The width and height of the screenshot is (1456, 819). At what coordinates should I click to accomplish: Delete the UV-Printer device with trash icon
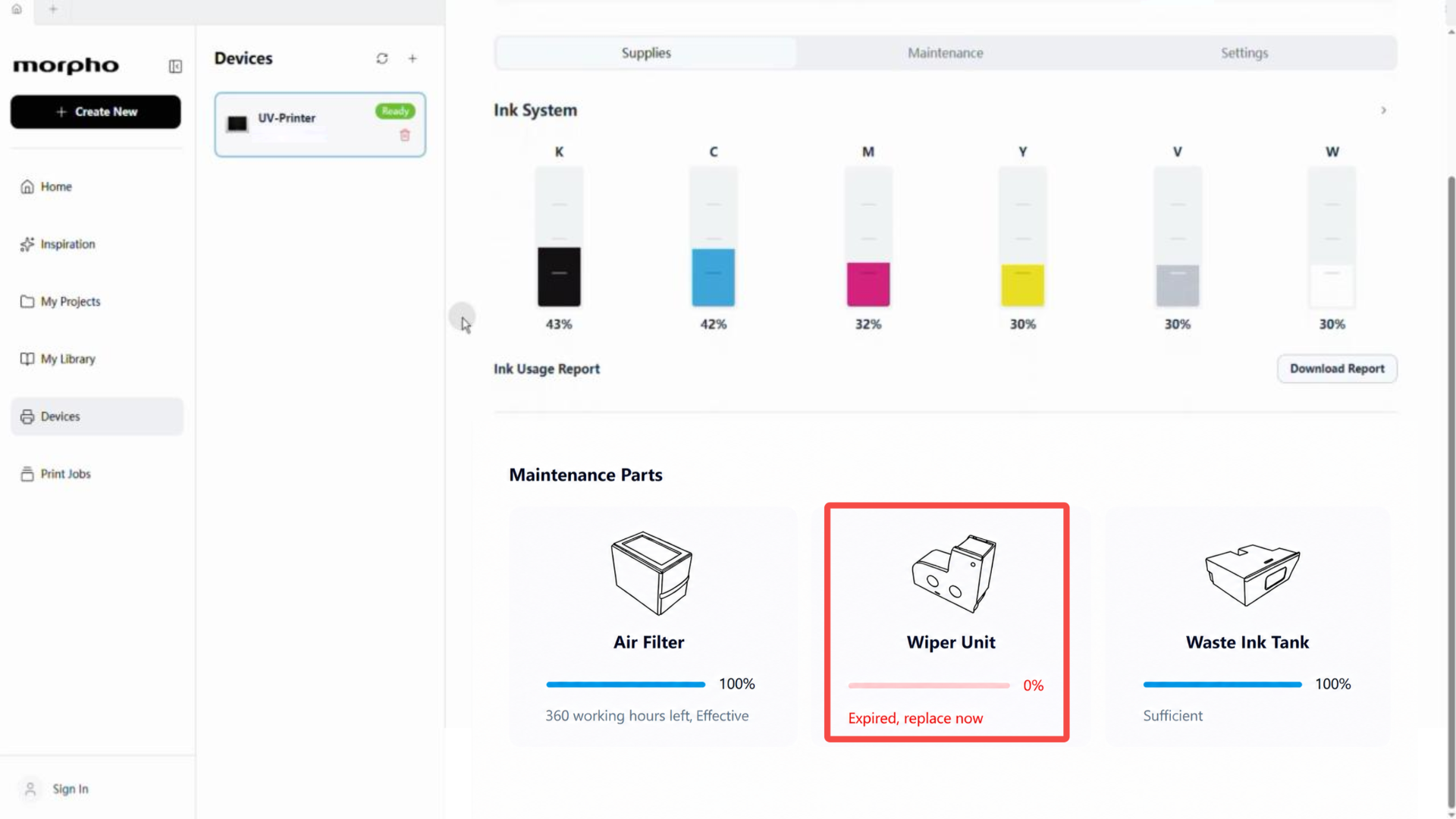405,135
